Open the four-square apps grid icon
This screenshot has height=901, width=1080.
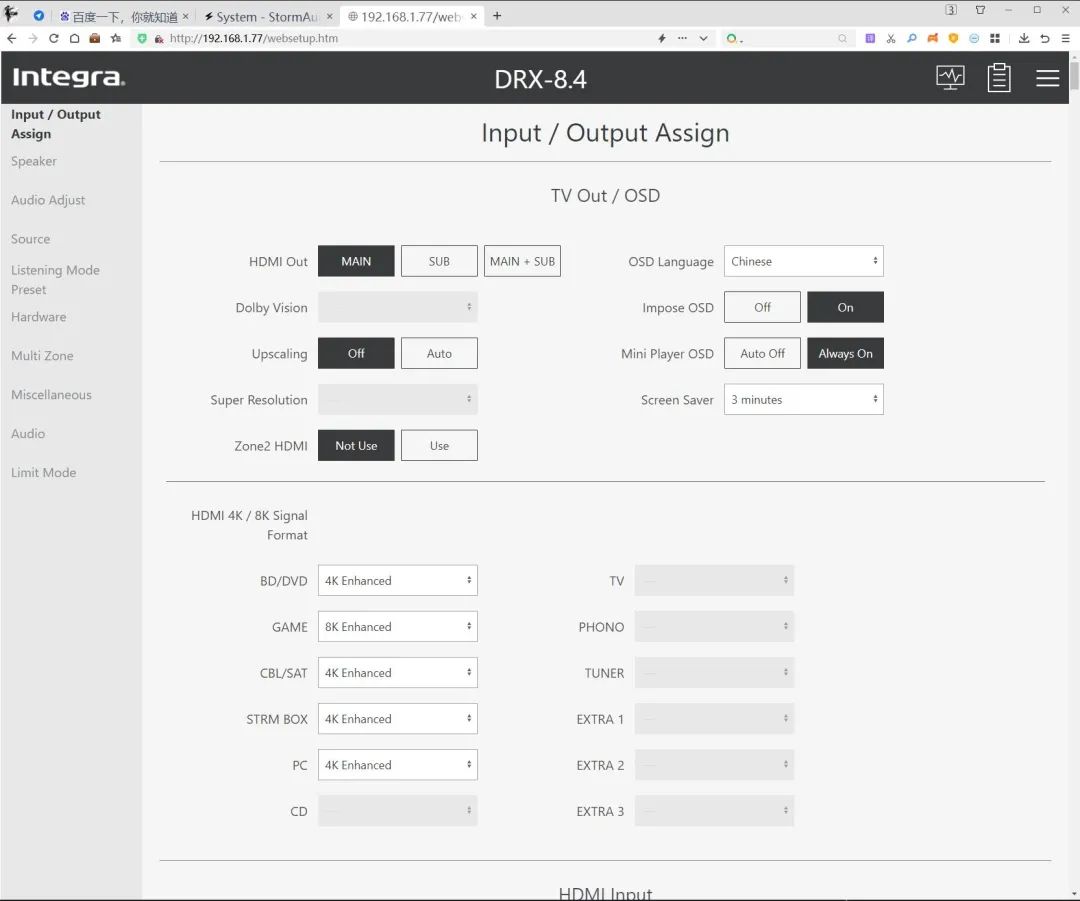pyautogui.click(x=995, y=39)
